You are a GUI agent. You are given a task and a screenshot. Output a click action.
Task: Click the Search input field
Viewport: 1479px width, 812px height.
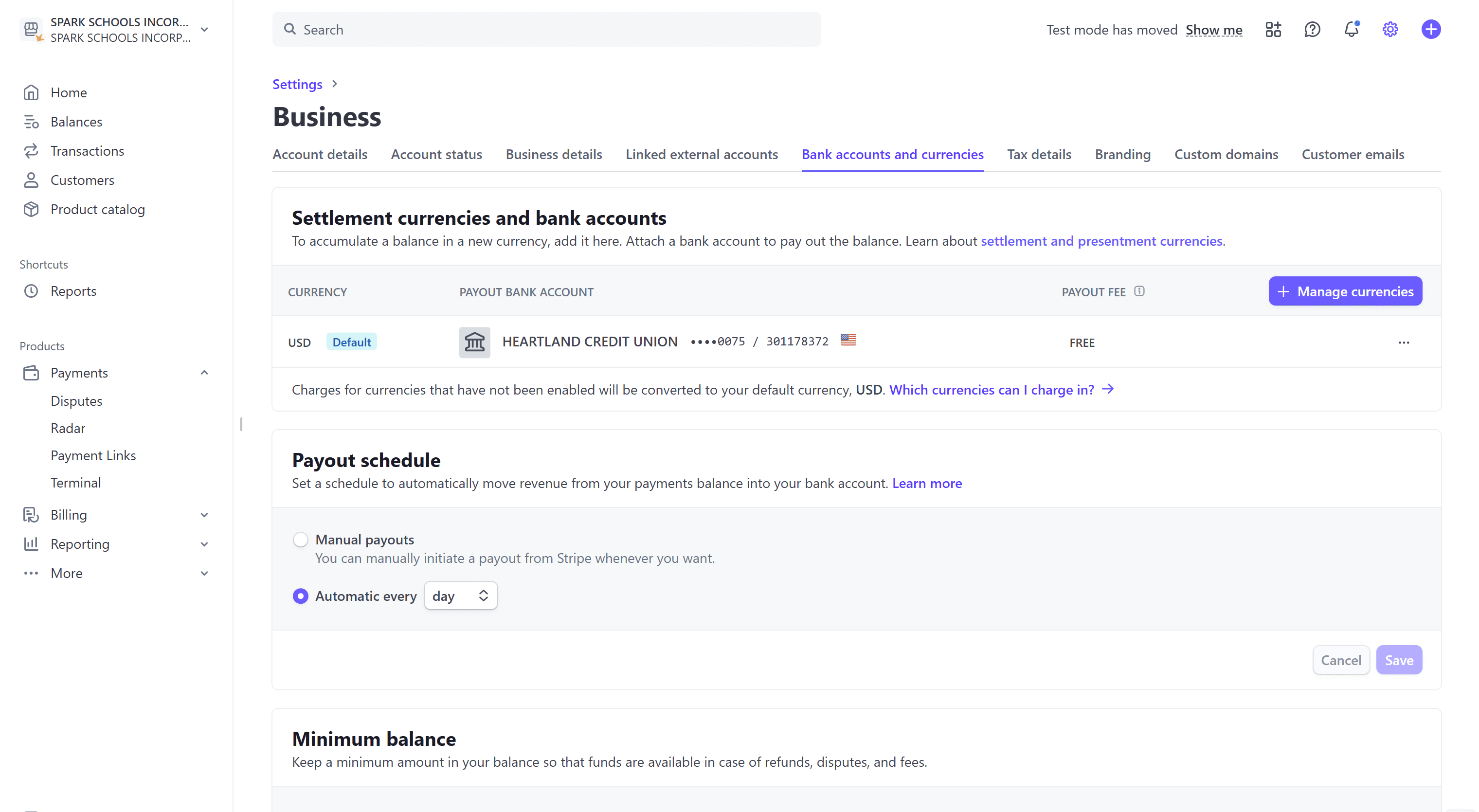[546, 29]
